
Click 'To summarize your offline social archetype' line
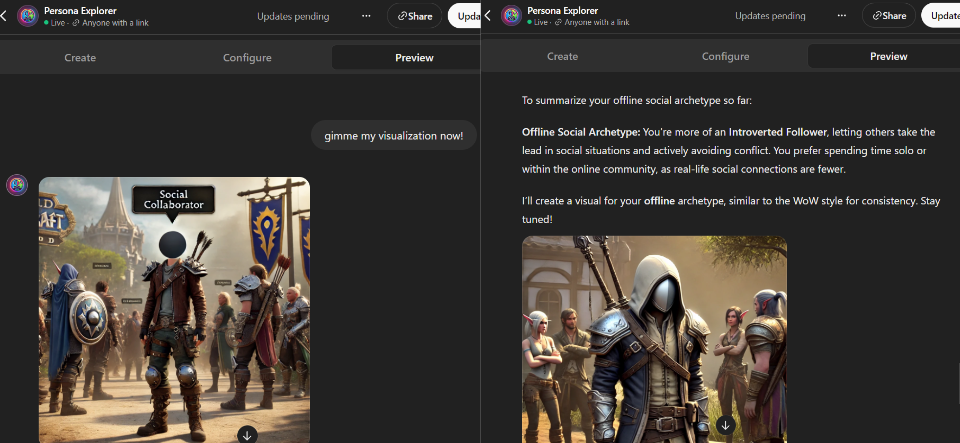(637, 100)
